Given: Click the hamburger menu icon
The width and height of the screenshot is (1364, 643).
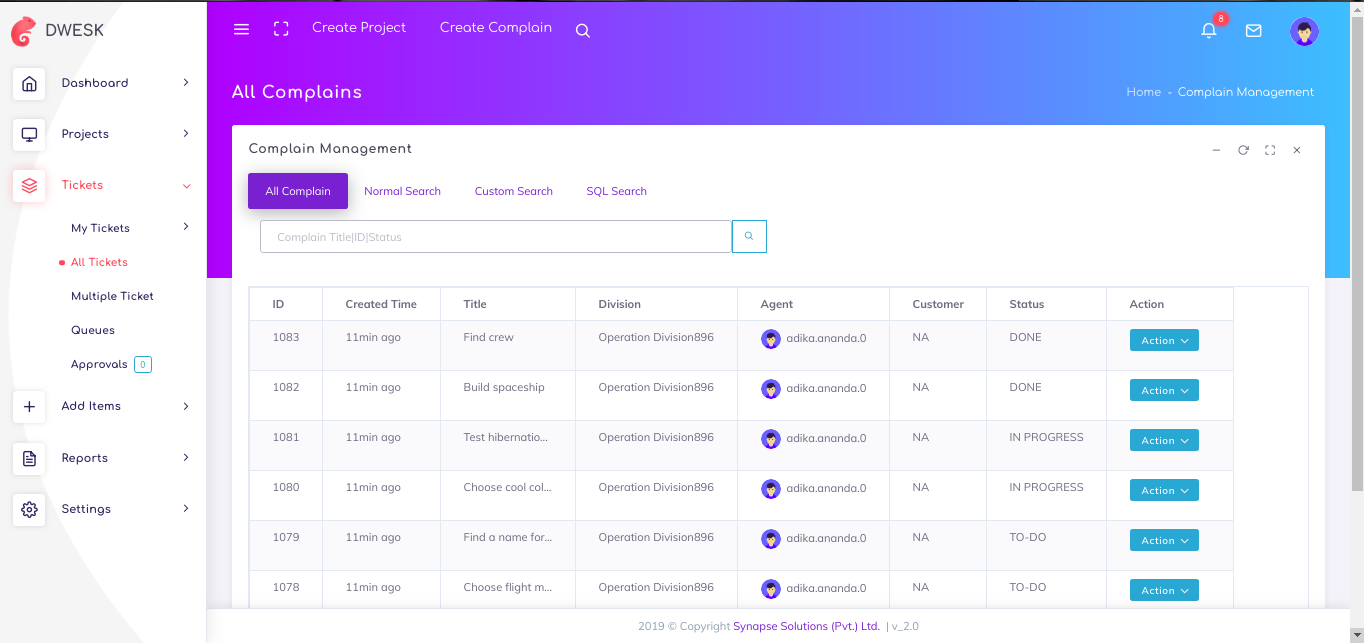Looking at the screenshot, I should pyautogui.click(x=241, y=29).
